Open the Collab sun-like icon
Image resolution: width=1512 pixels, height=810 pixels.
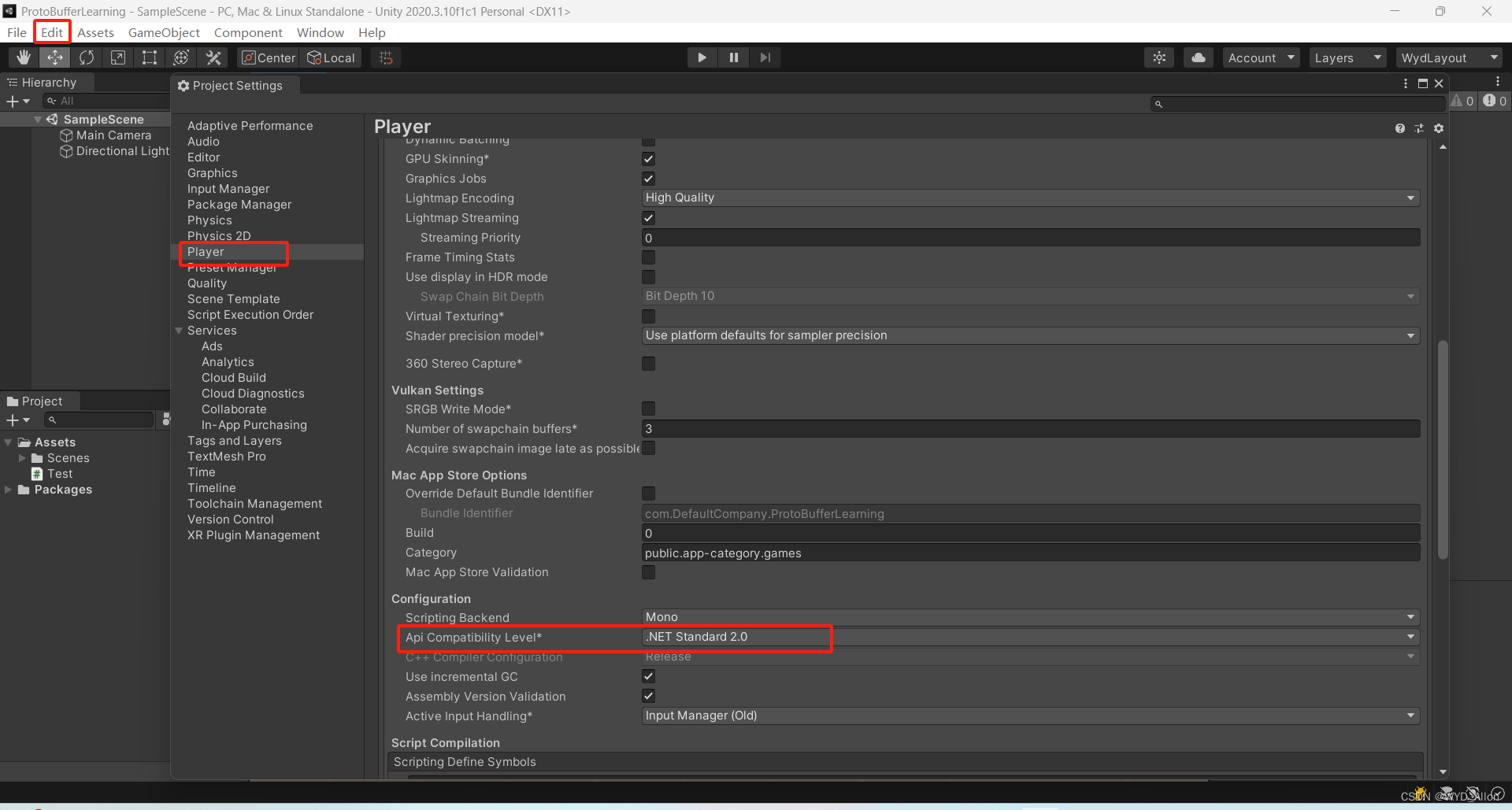1159,57
